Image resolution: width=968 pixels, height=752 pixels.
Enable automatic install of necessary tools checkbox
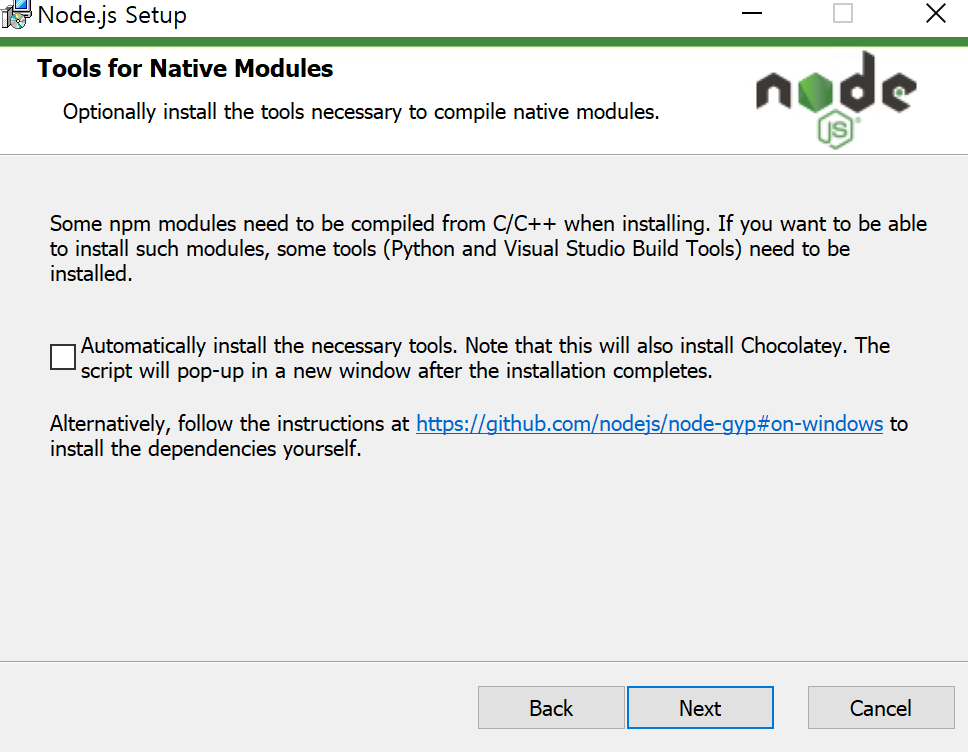(63, 357)
